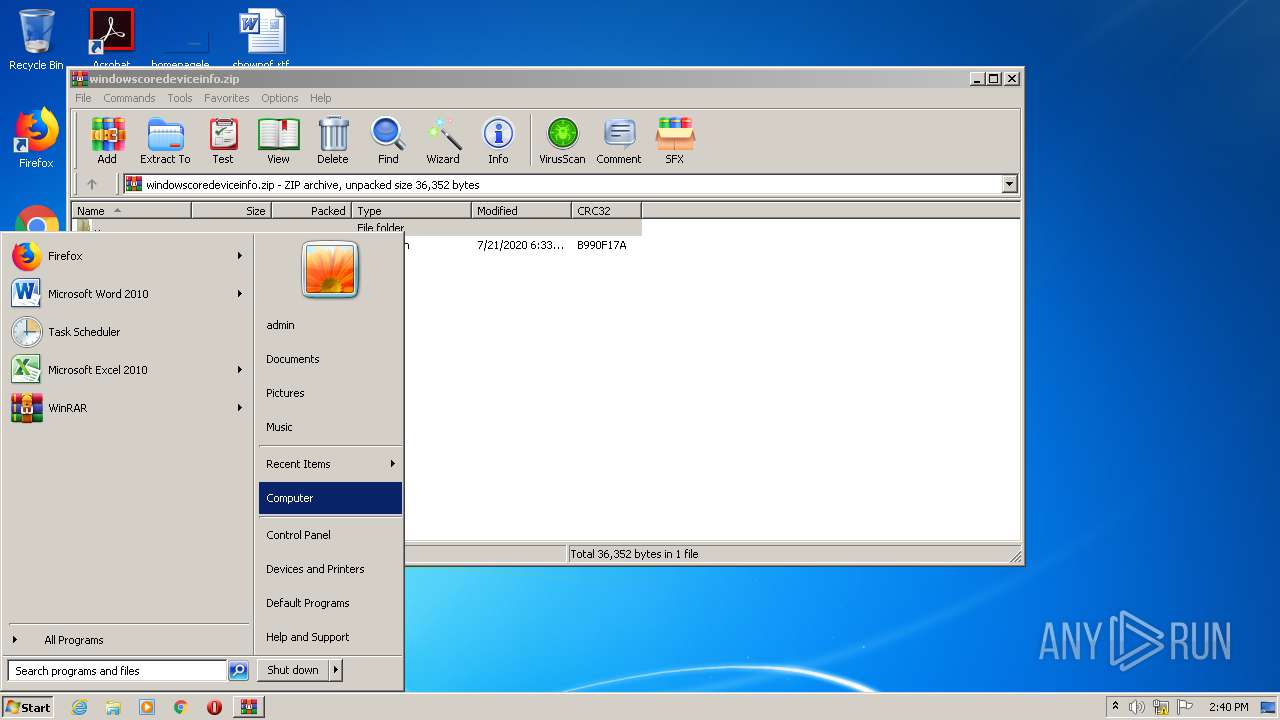Select the B990F17A CRC32 value
This screenshot has height=720, width=1280.
602,245
